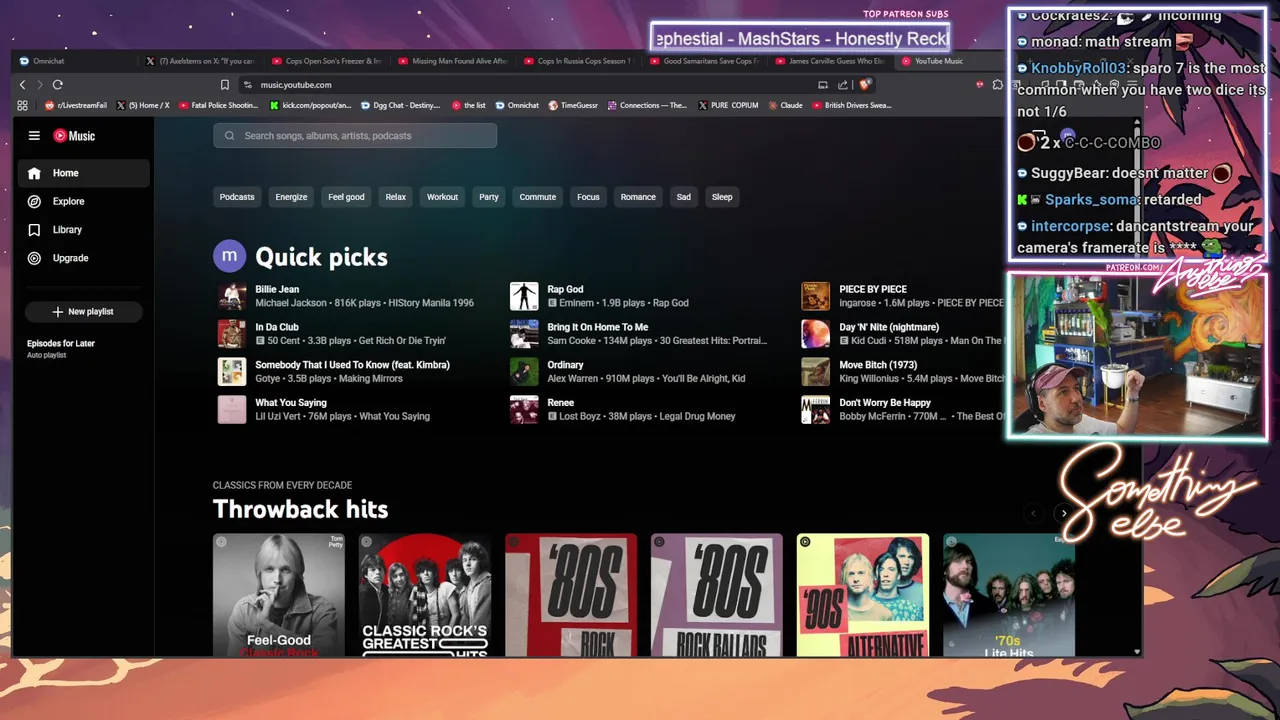Open the kick.com/popout bookmark
The image size is (1280, 720).
click(310, 105)
